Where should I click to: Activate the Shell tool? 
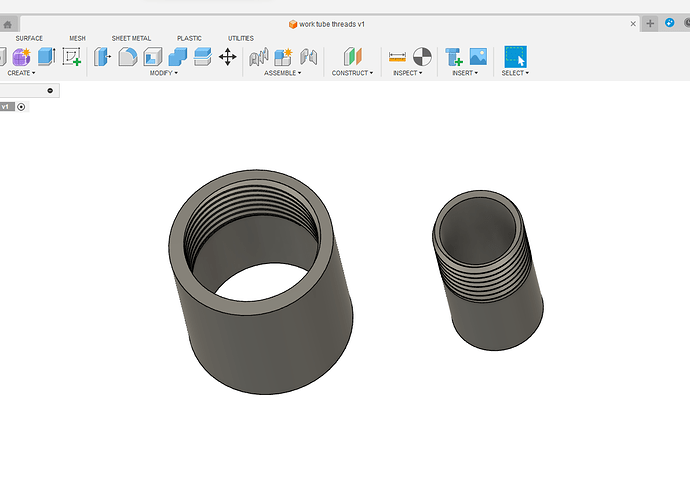[x=153, y=57]
